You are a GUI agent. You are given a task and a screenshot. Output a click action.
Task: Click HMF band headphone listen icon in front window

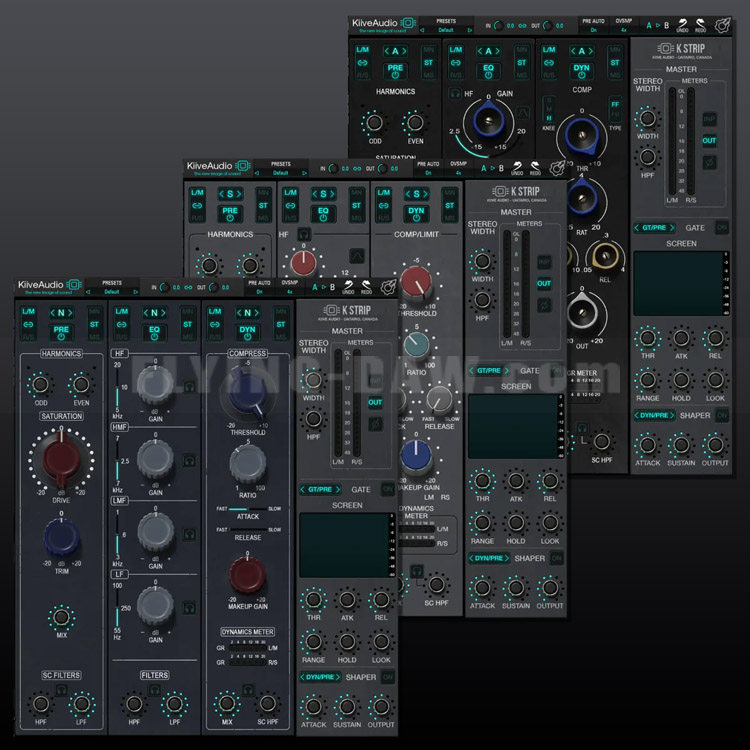point(189,460)
